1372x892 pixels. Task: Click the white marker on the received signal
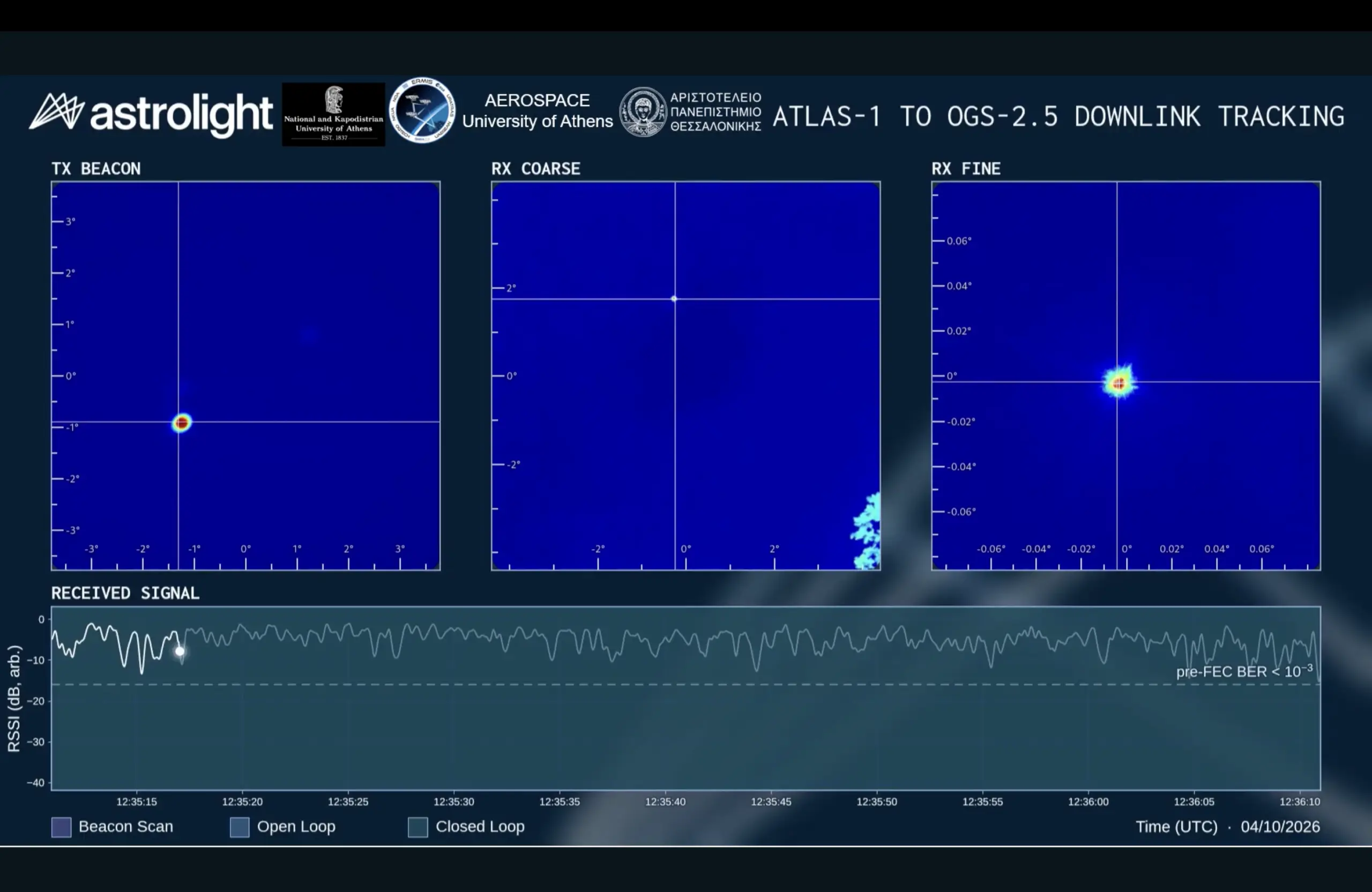pyautogui.click(x=180, y=651)
